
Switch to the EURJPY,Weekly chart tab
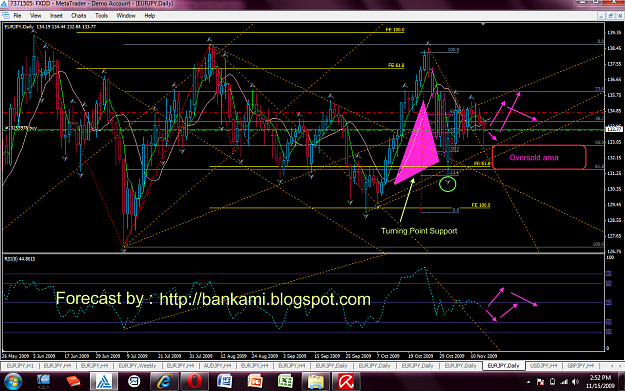coord(137,365)
